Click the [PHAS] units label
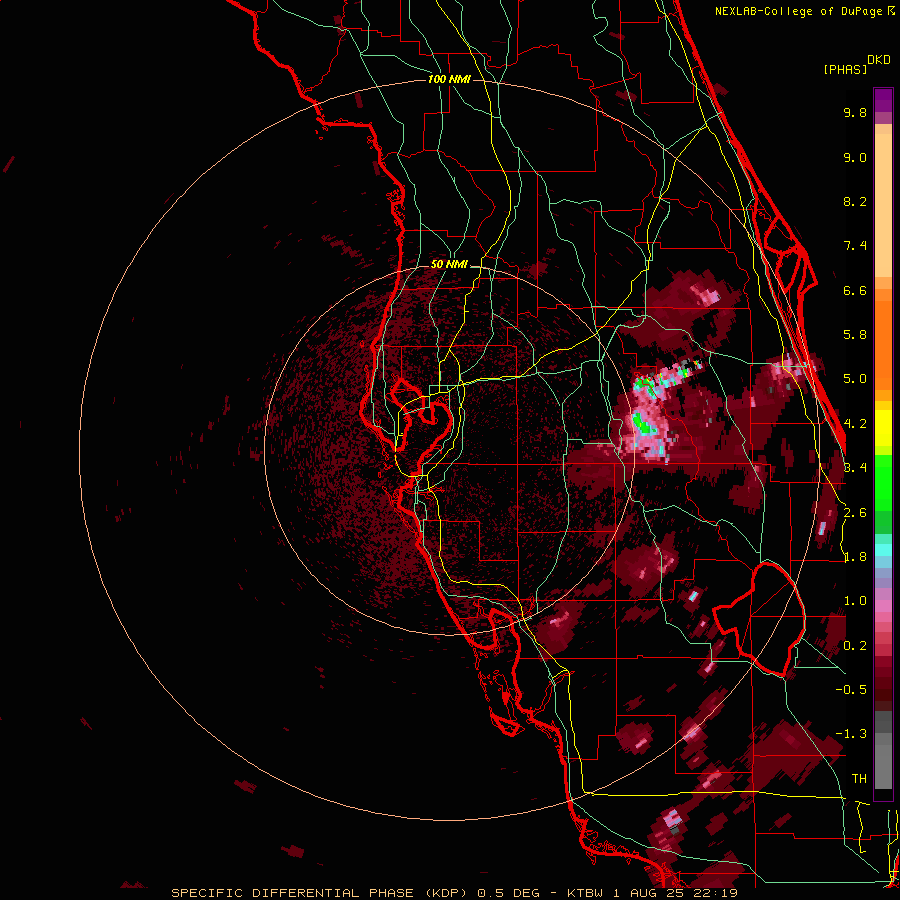Viewport: 900px width, 900px height. (845, 69)
